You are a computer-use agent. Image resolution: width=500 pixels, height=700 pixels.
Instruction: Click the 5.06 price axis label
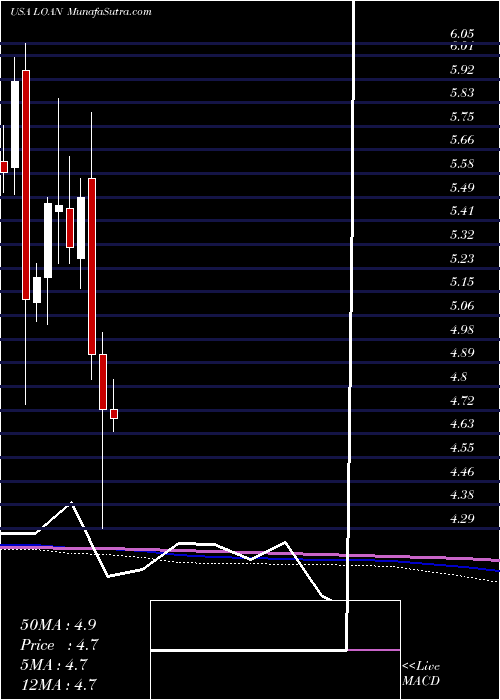[462, 306]
